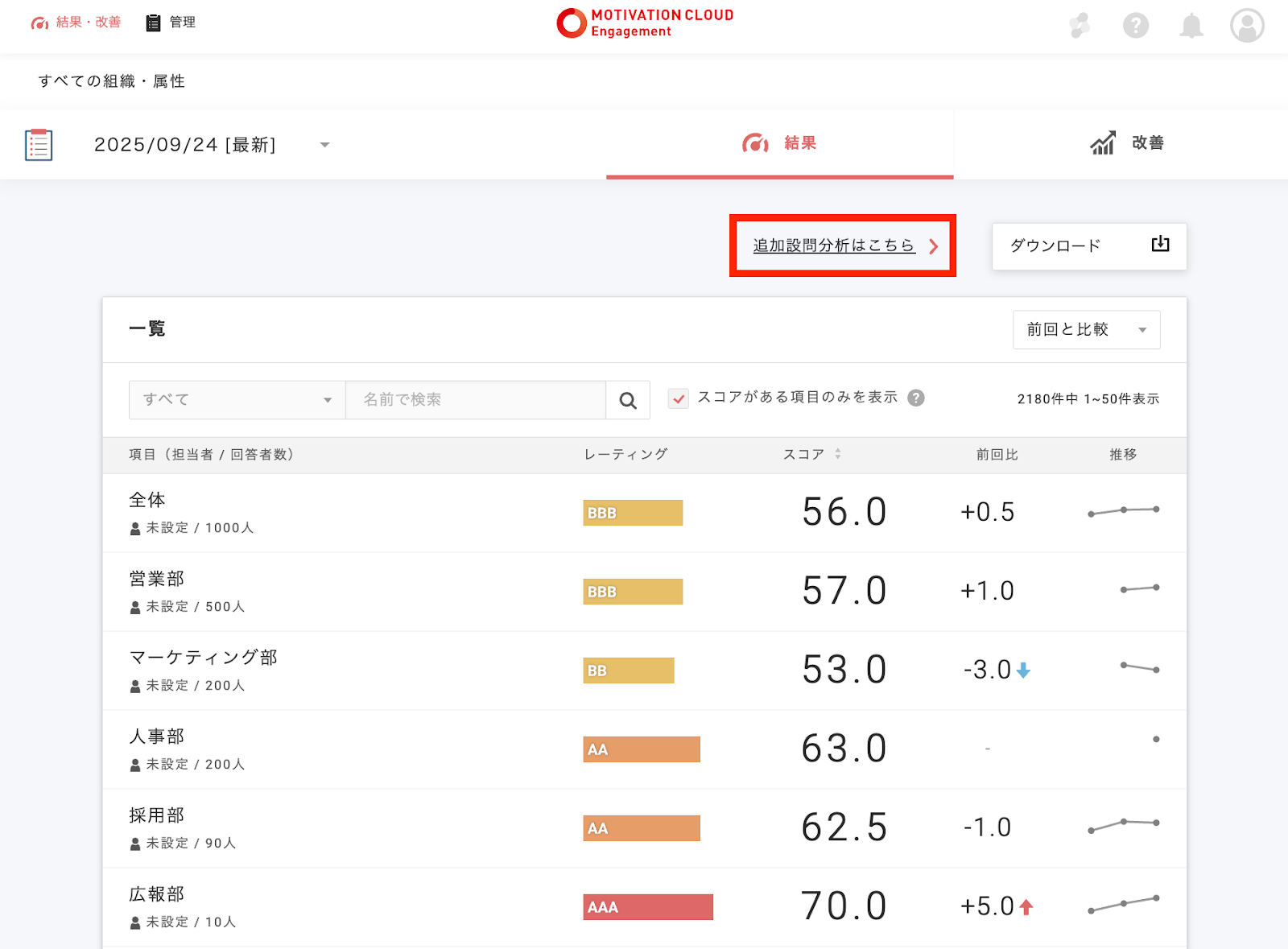
Task: Open the 管理 menu in top bar
Action: (x=171, y=23)
